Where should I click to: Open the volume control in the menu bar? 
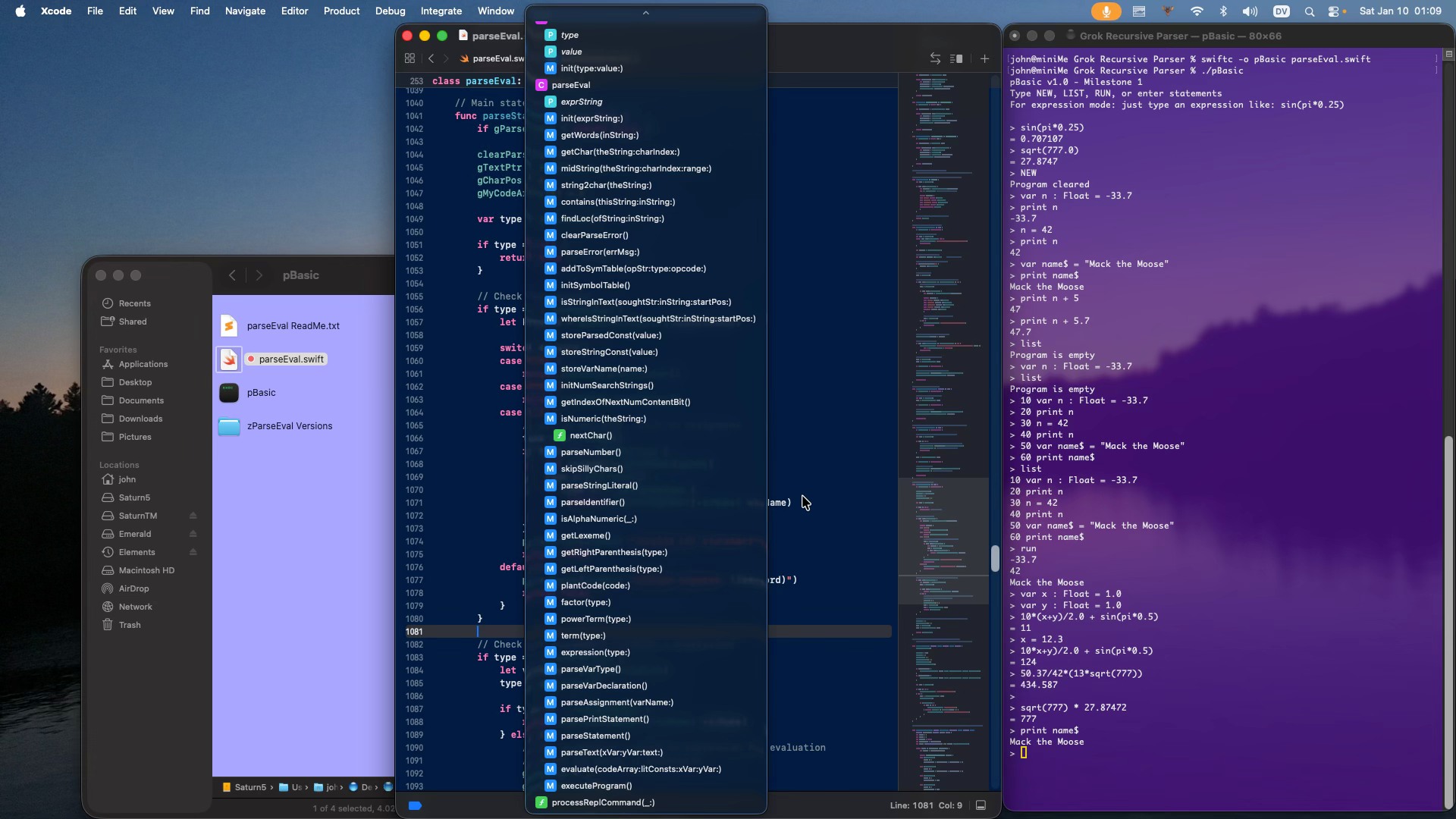tap(1250, 11)
